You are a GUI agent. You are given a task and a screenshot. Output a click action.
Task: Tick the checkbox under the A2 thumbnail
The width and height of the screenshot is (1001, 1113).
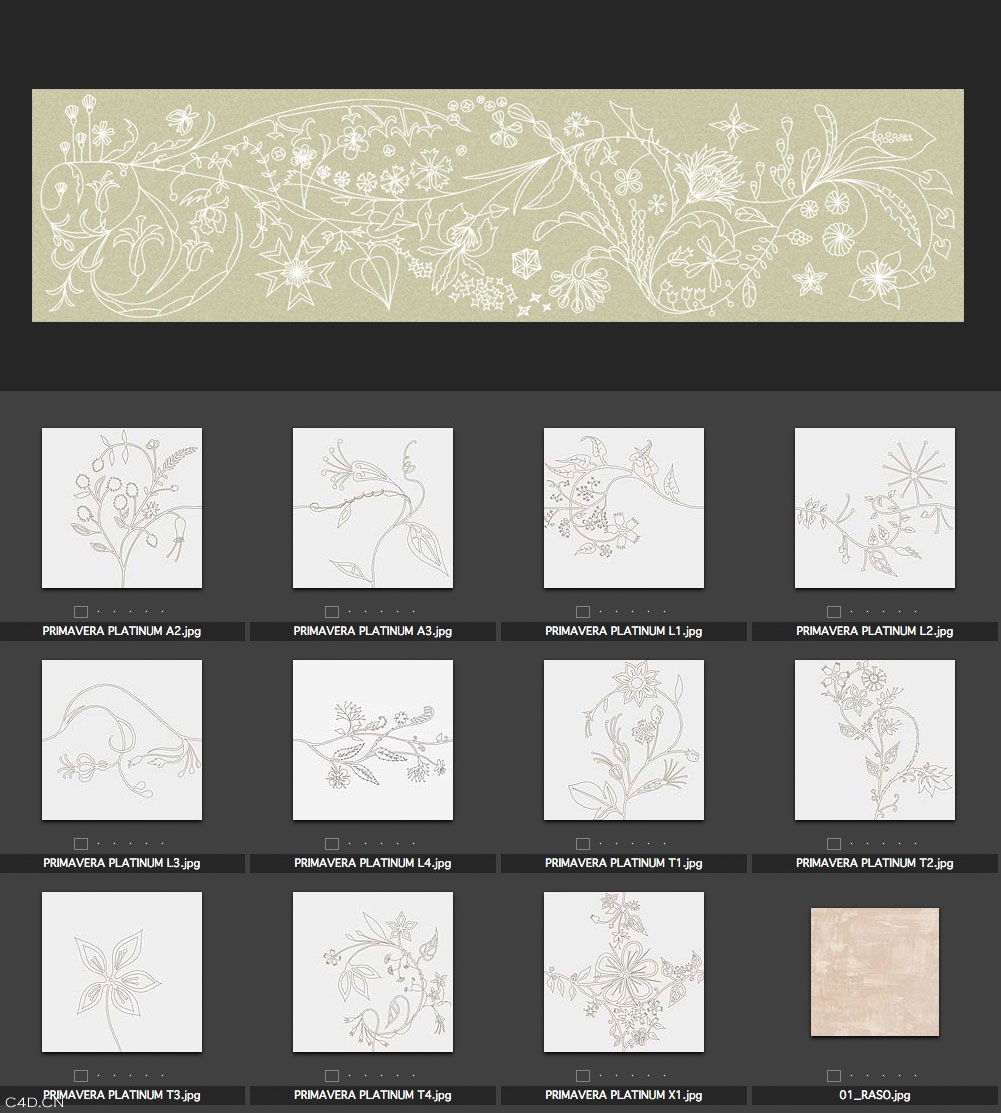81,612
